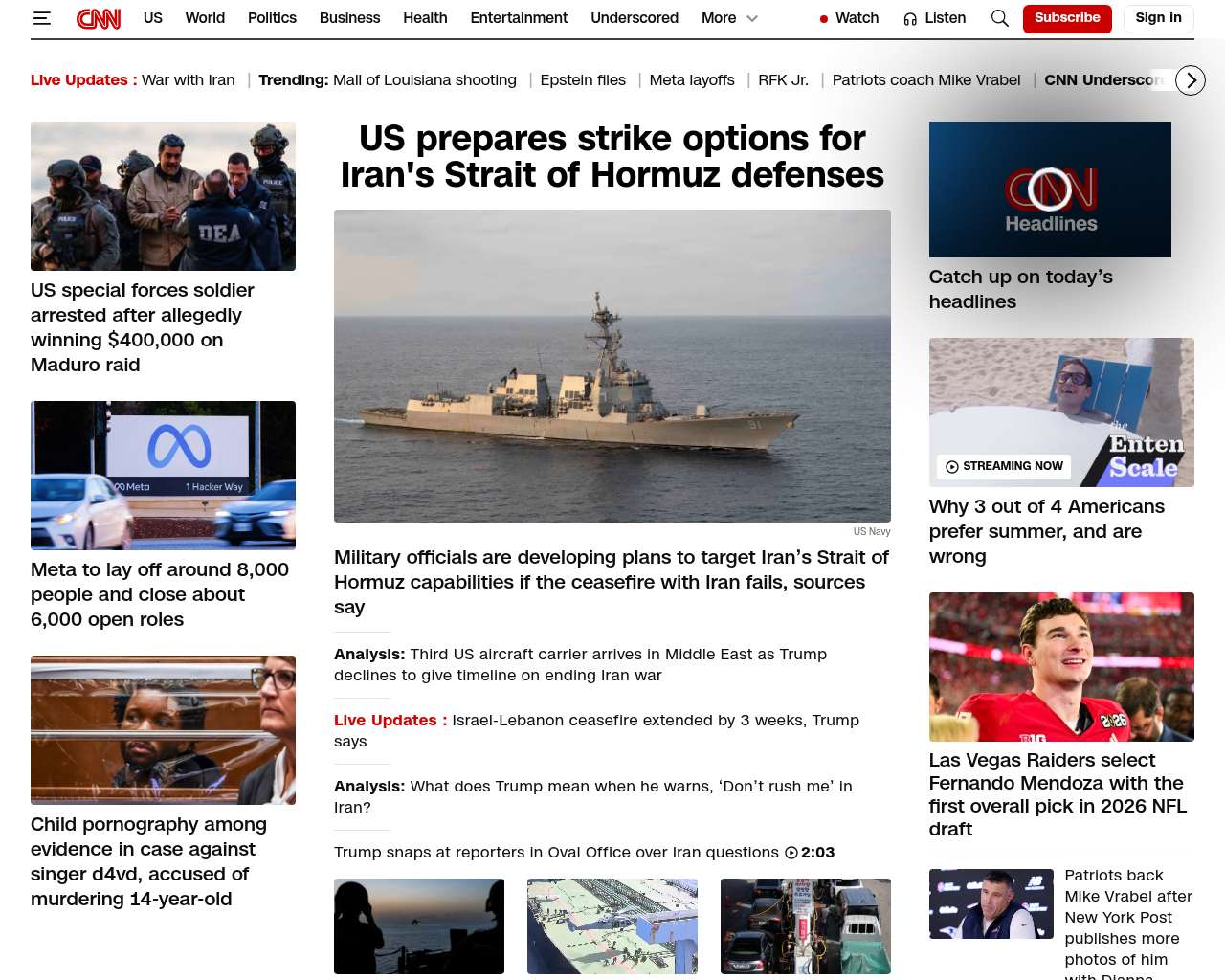Read why Americans prefer summer story
Viewport: 1225px width, 980px height.
click(x=1047, y=531)
